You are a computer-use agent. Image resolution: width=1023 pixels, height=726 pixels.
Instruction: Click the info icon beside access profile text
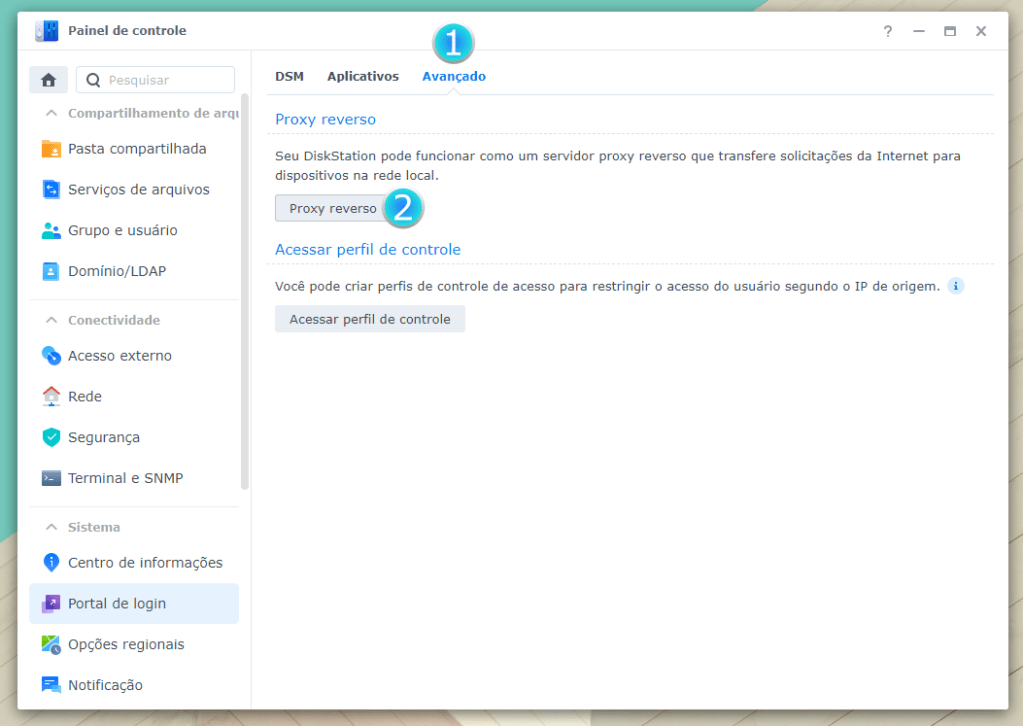pos(955,287)
